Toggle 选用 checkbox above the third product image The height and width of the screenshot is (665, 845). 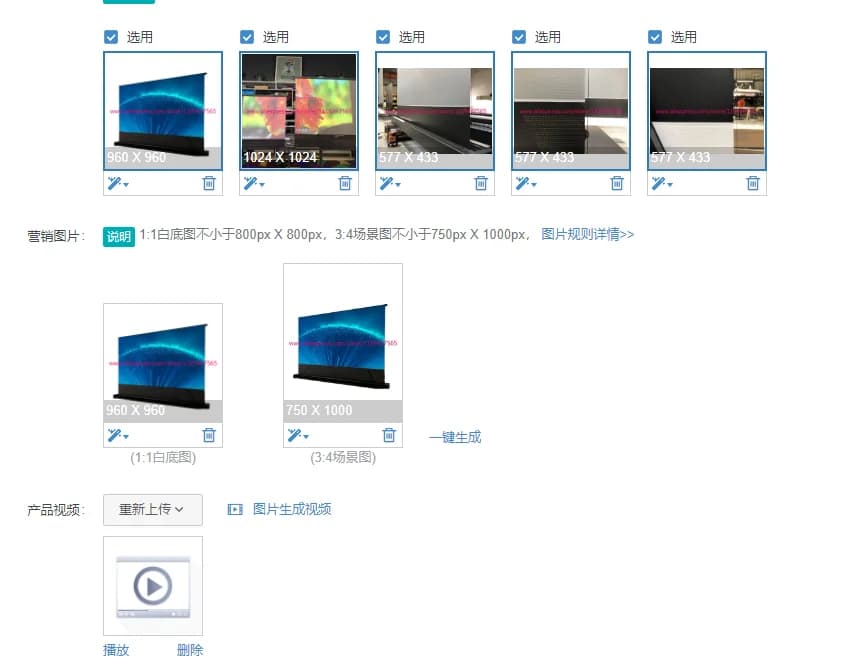pyautogui.click(x=383, y=37)
